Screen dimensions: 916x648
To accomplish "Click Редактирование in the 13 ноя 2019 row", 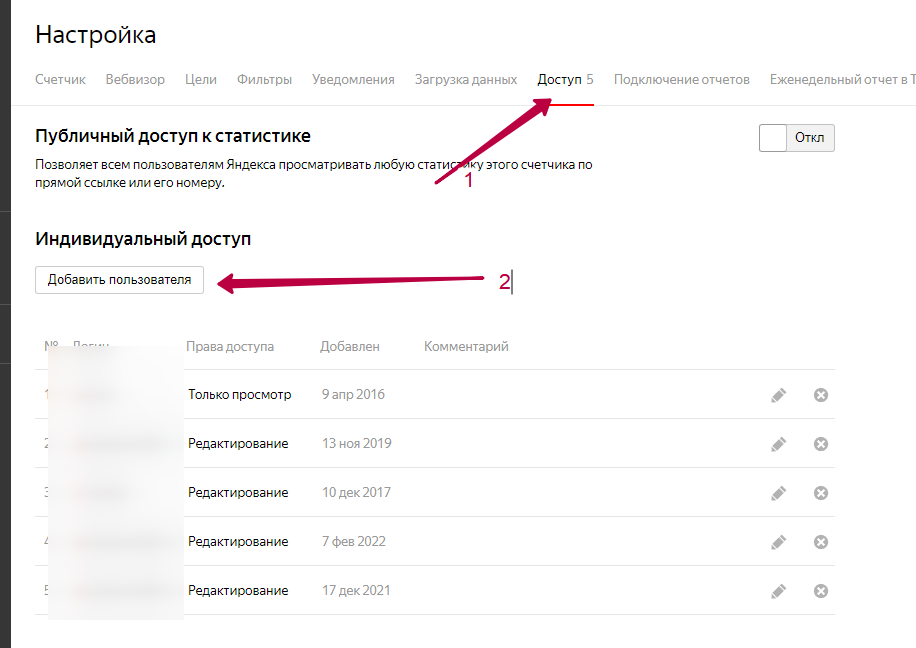I will [x=238, y=443].
